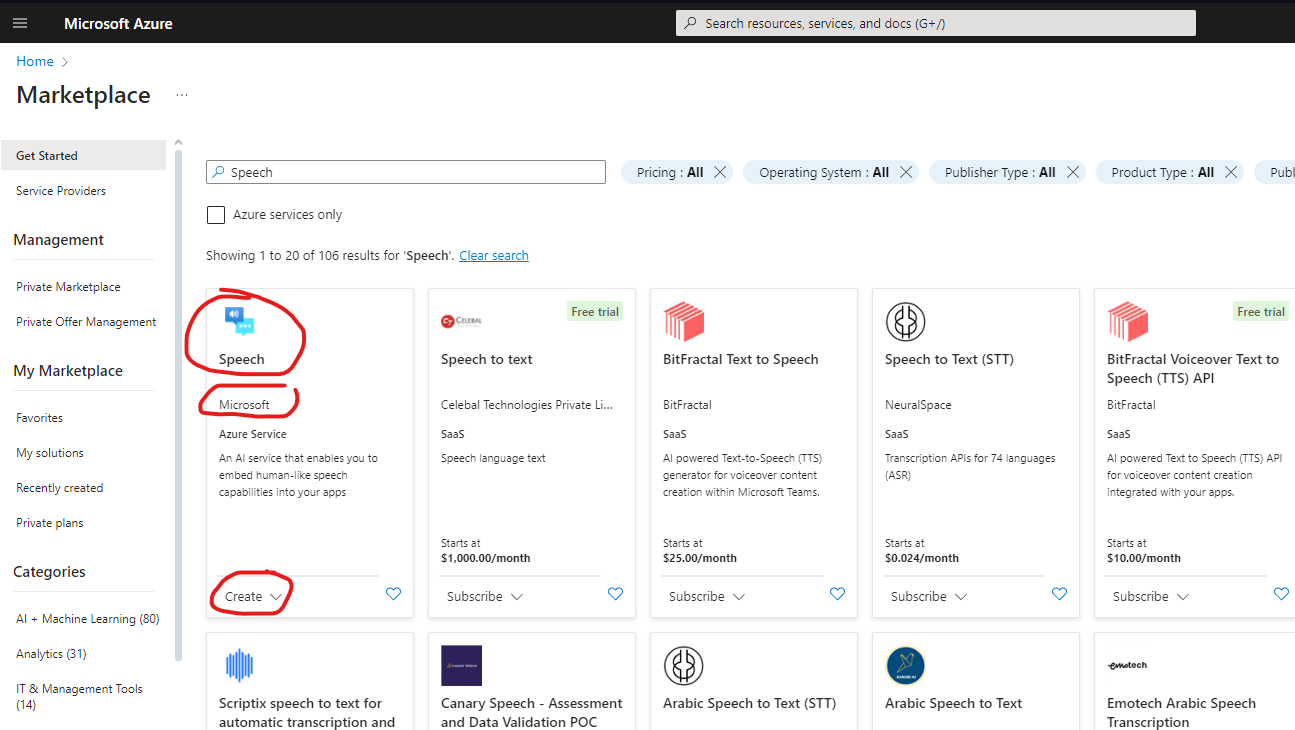Viewport: 1295px width, 730px height.
Task: Navigate to Home via breadcrumb
Action: click(34, 61)
